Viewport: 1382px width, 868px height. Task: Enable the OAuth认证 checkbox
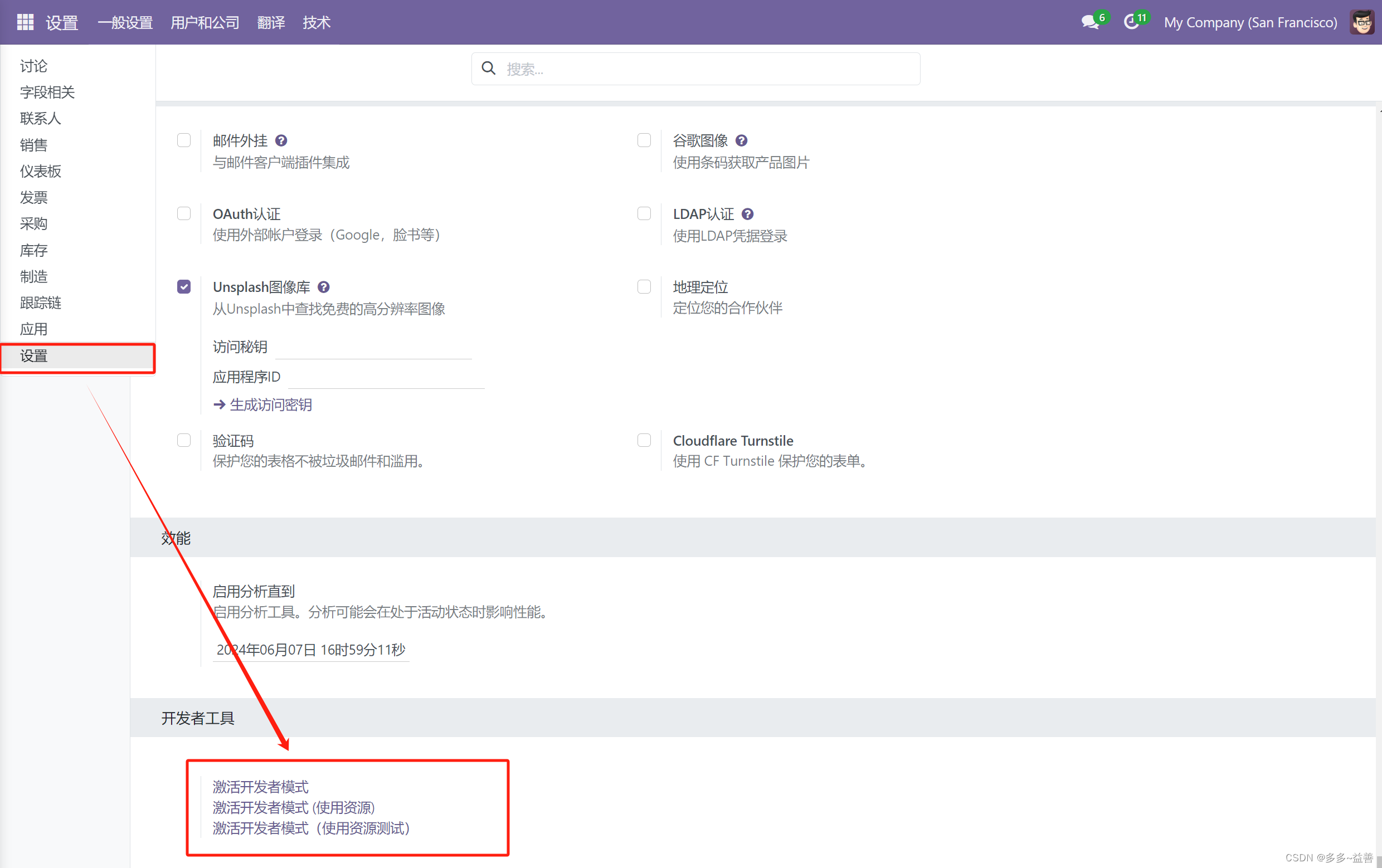click(184, 213)
